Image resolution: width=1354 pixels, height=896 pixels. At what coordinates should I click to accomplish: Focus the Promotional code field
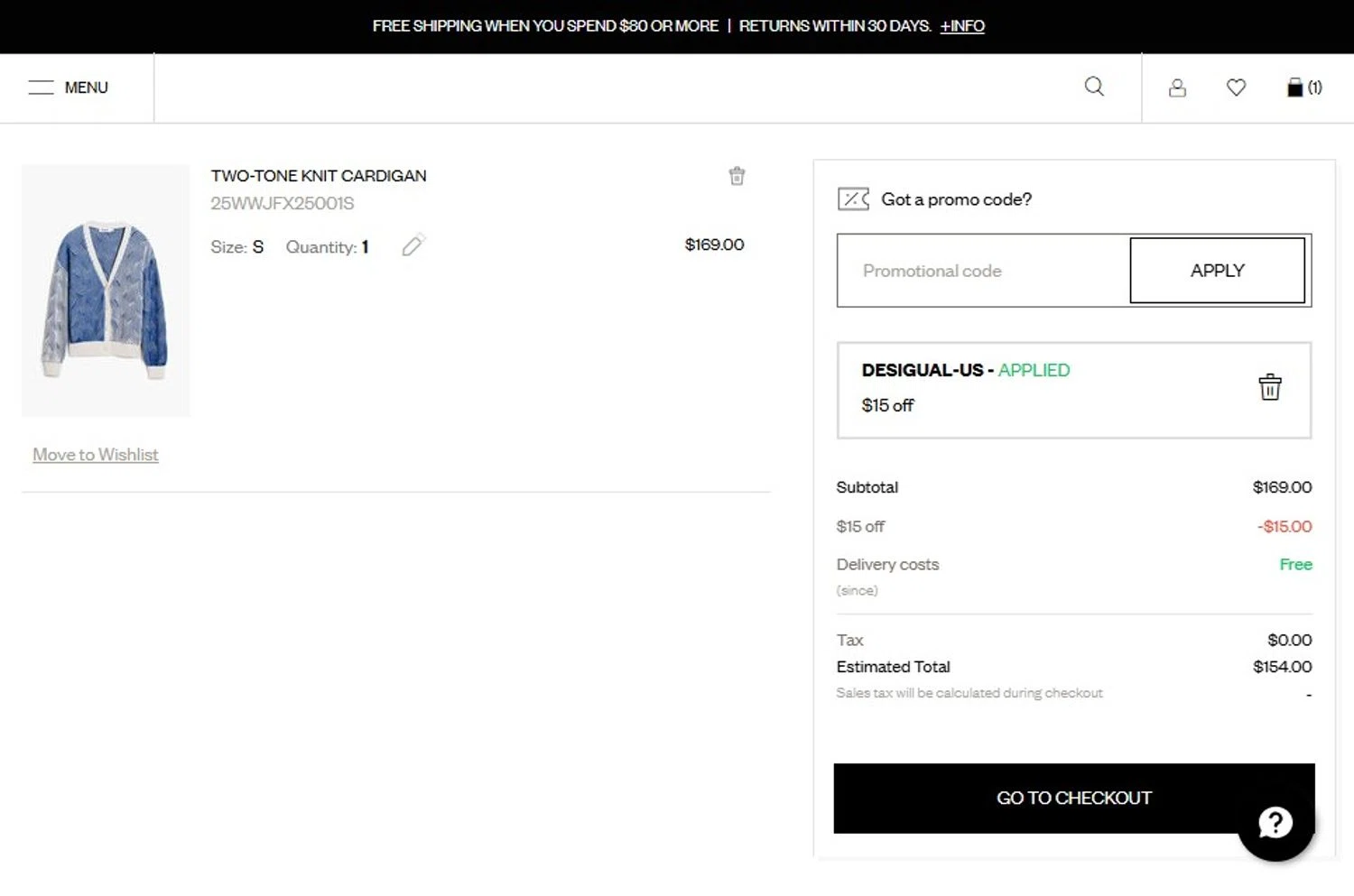[x=984, y=271]
